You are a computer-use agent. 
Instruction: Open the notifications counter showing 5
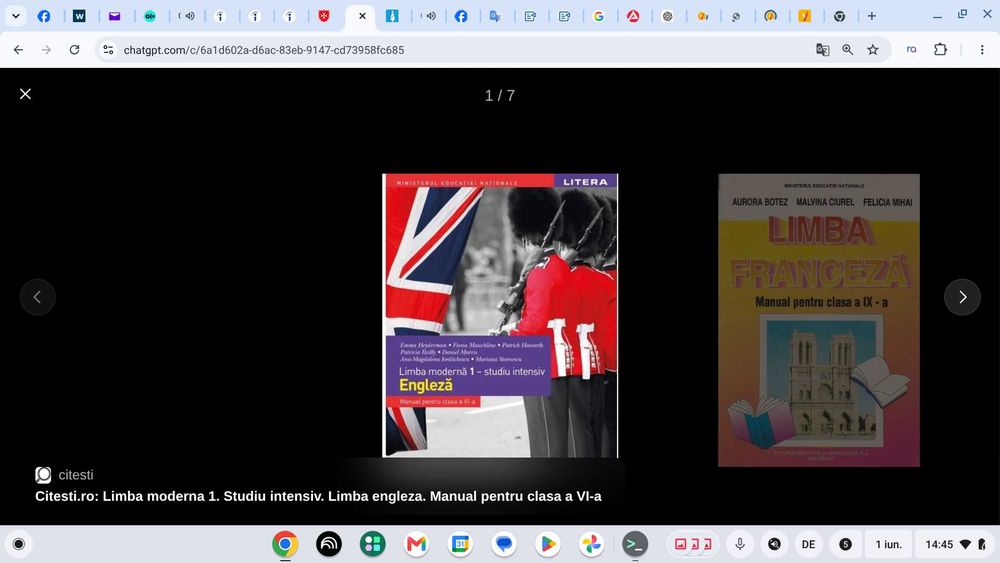[845, 544]
